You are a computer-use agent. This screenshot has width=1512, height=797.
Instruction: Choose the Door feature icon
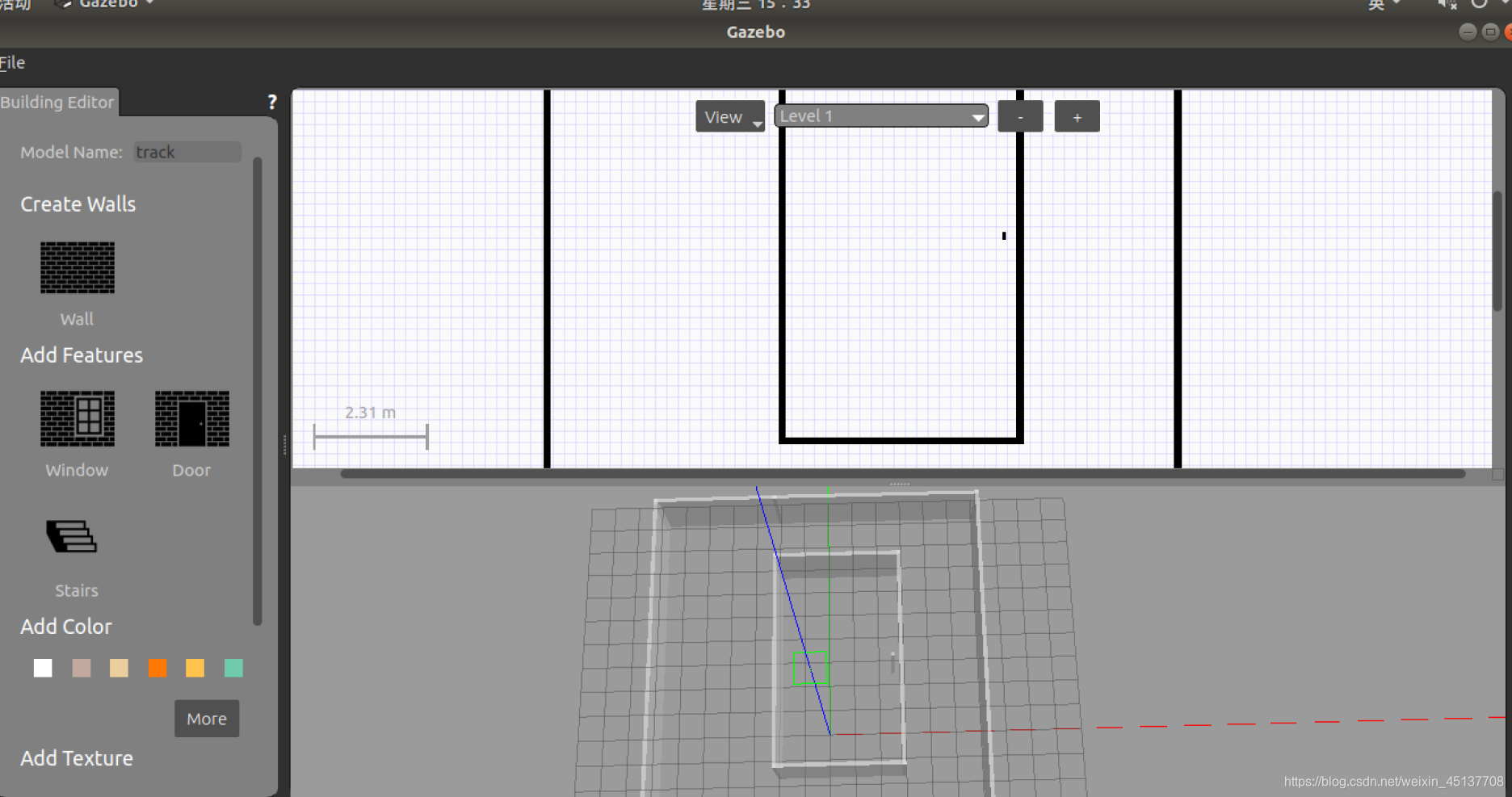192,418
